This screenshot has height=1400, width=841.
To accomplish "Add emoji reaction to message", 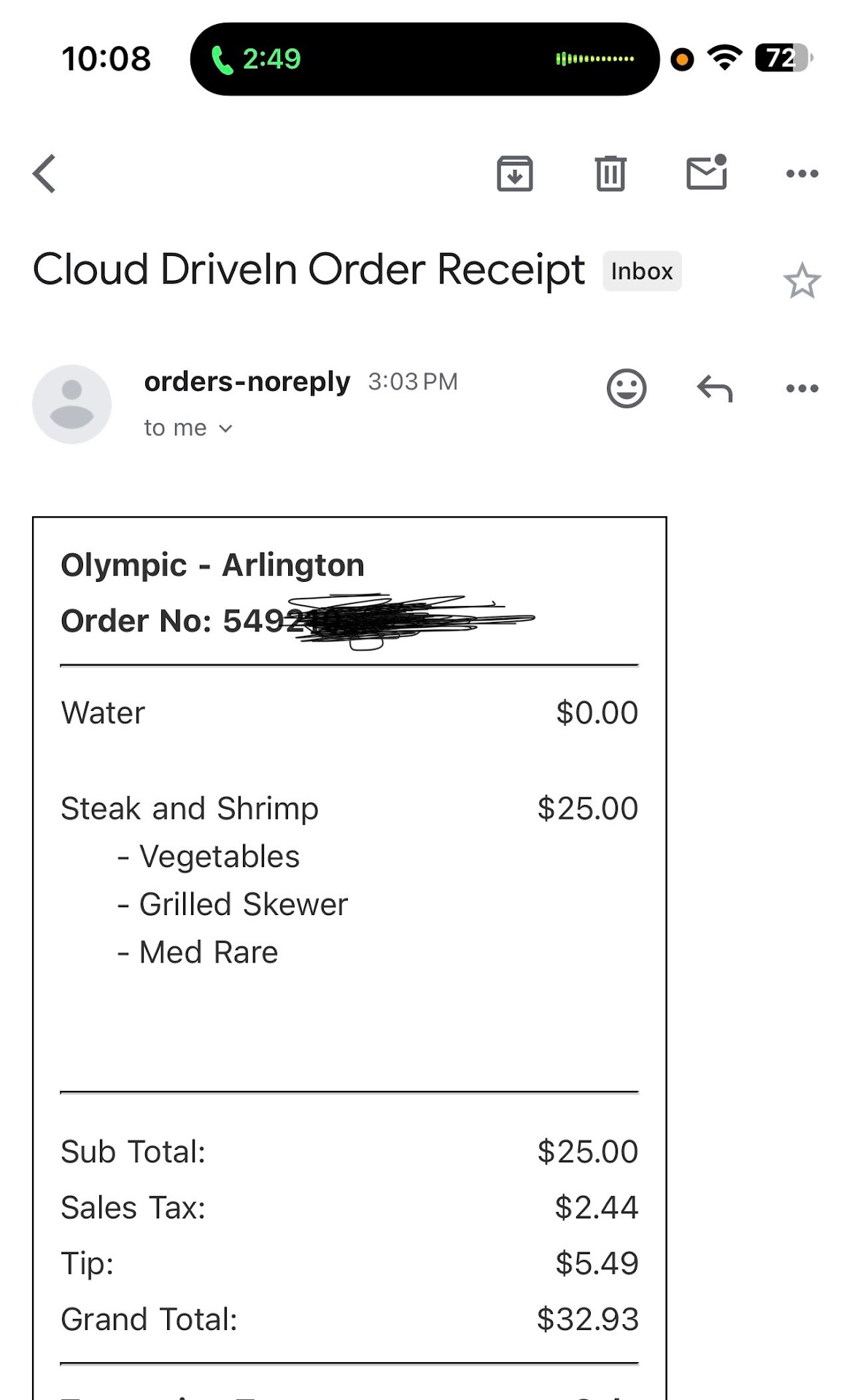I will 627,388.
